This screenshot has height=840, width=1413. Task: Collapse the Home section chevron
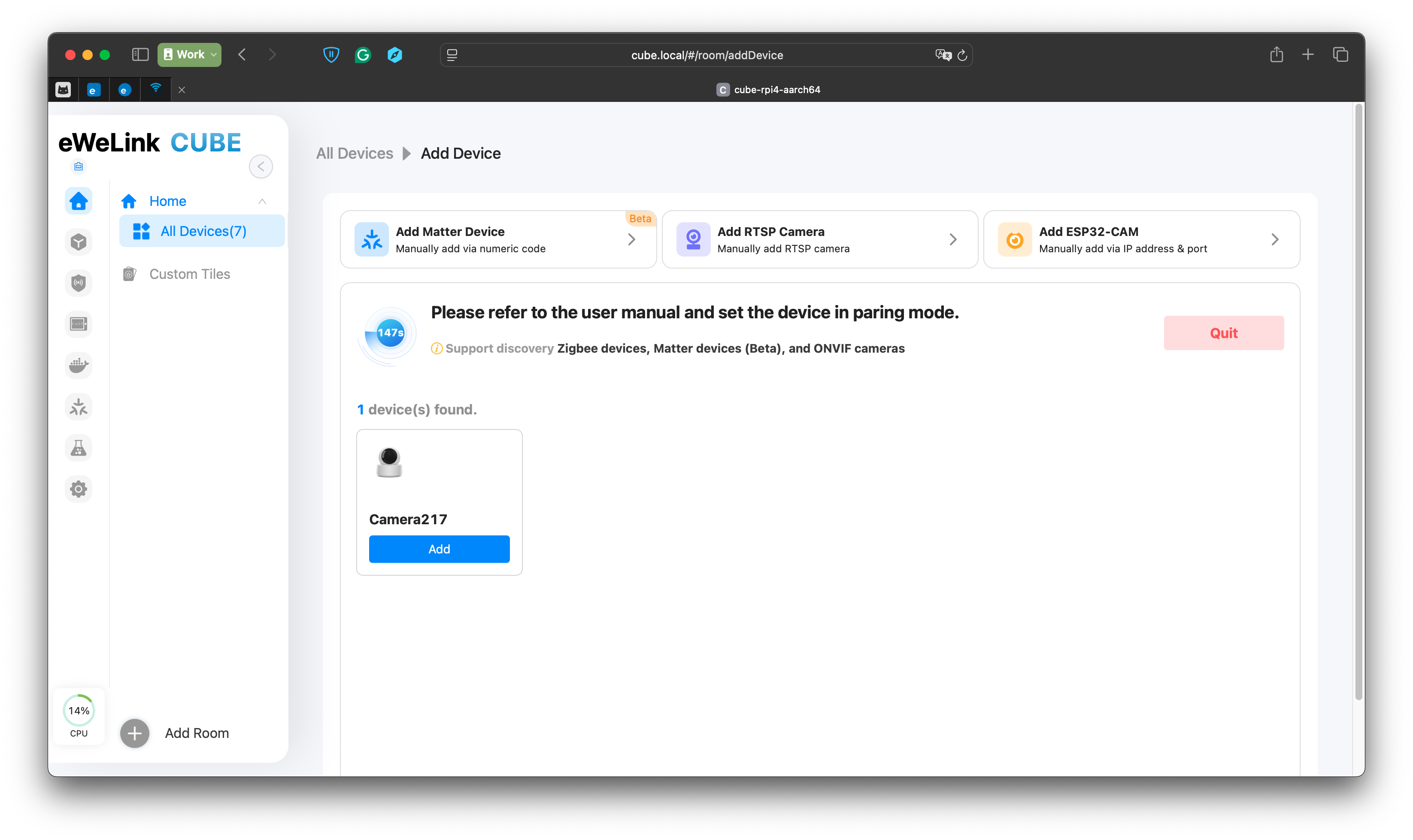coord(262,202)
